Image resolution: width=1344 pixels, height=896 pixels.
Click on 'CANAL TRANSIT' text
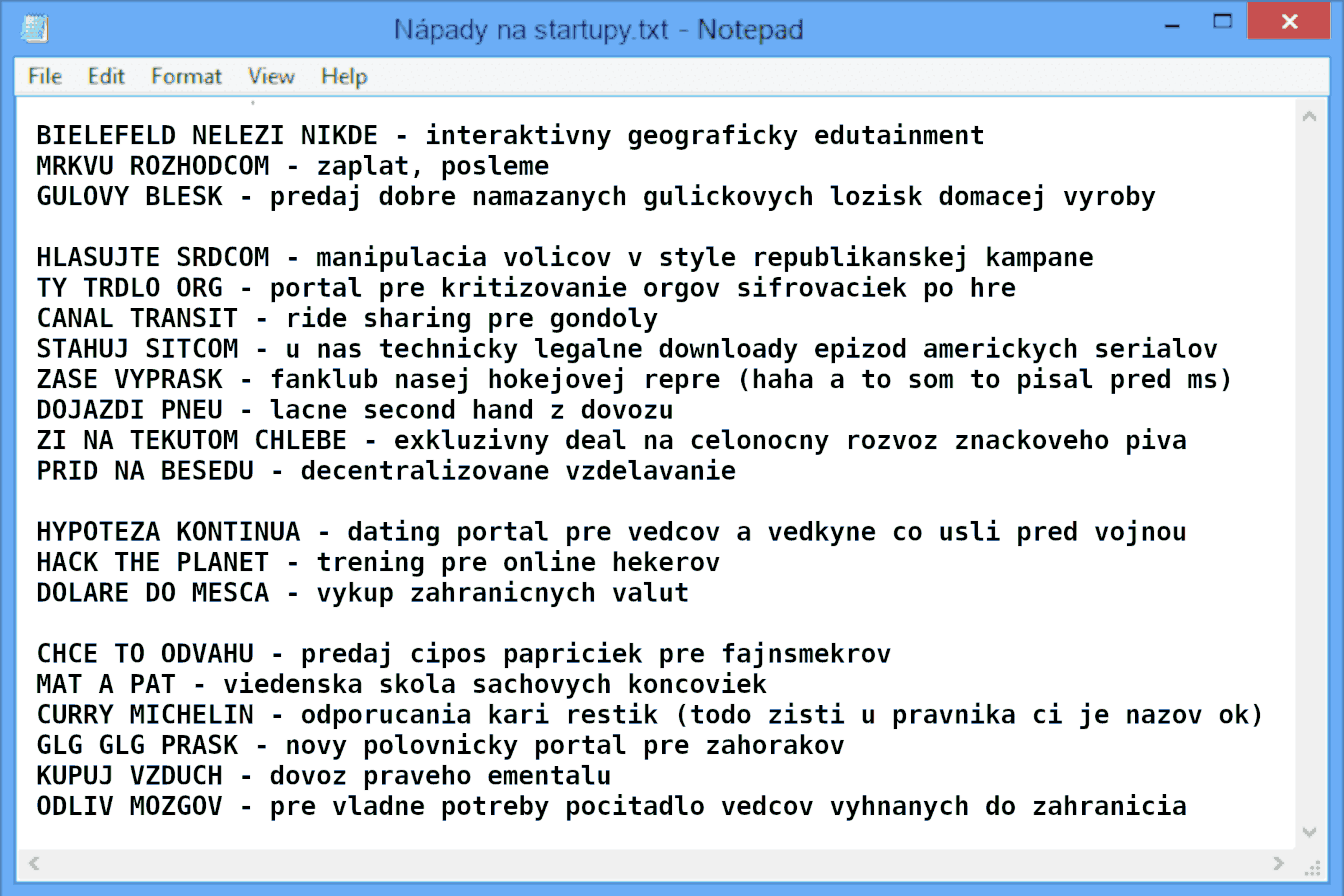click(x=137, y=318)
